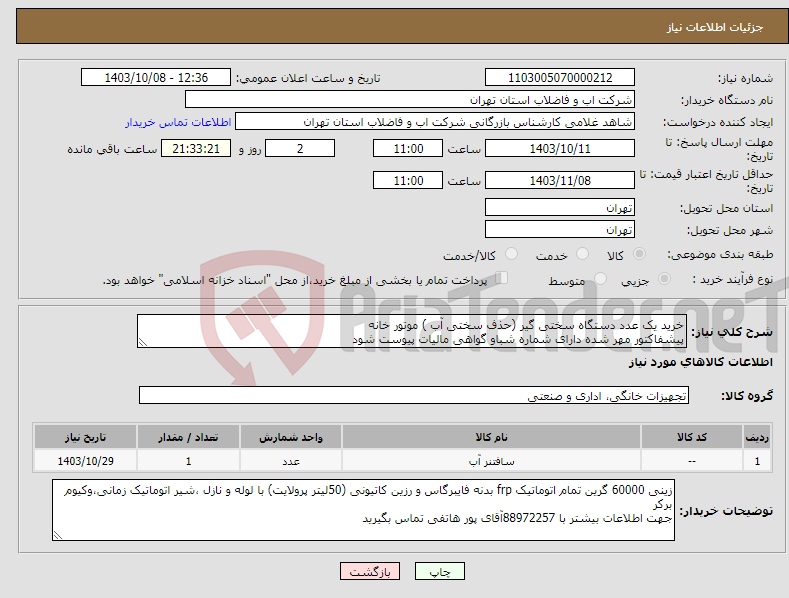Click the شرح کلی نیاز description textarea
Image resolution: width=789 pixels, height=598 pixels.
coord(412,331)
